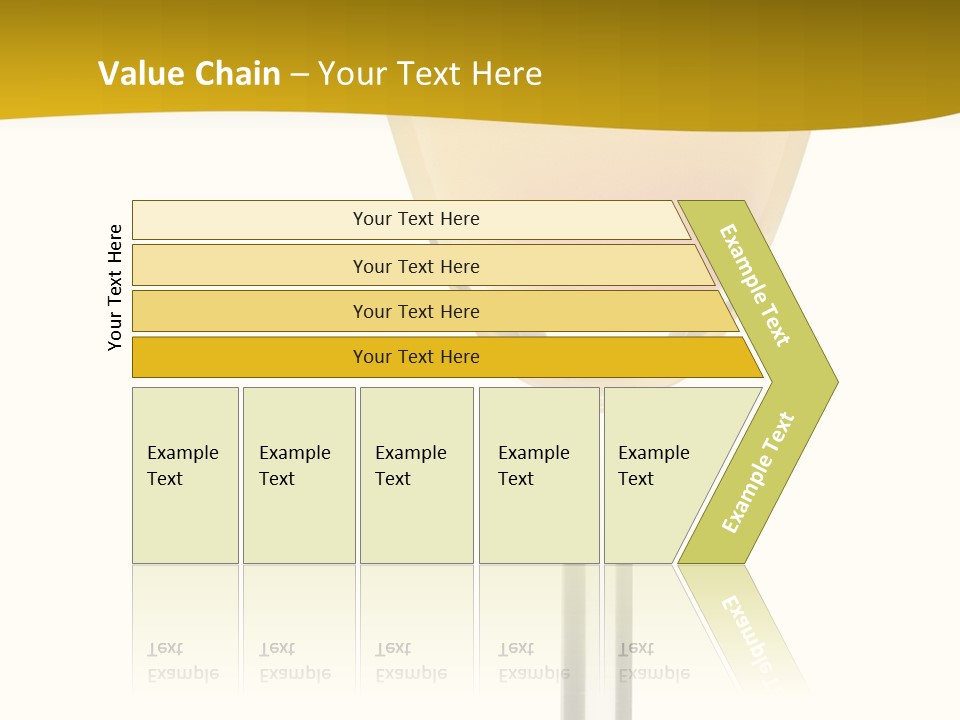Click "Your Text Here" in the title
Screen dimensions: 960x720
pyautogui.click(x=430, y=74)
